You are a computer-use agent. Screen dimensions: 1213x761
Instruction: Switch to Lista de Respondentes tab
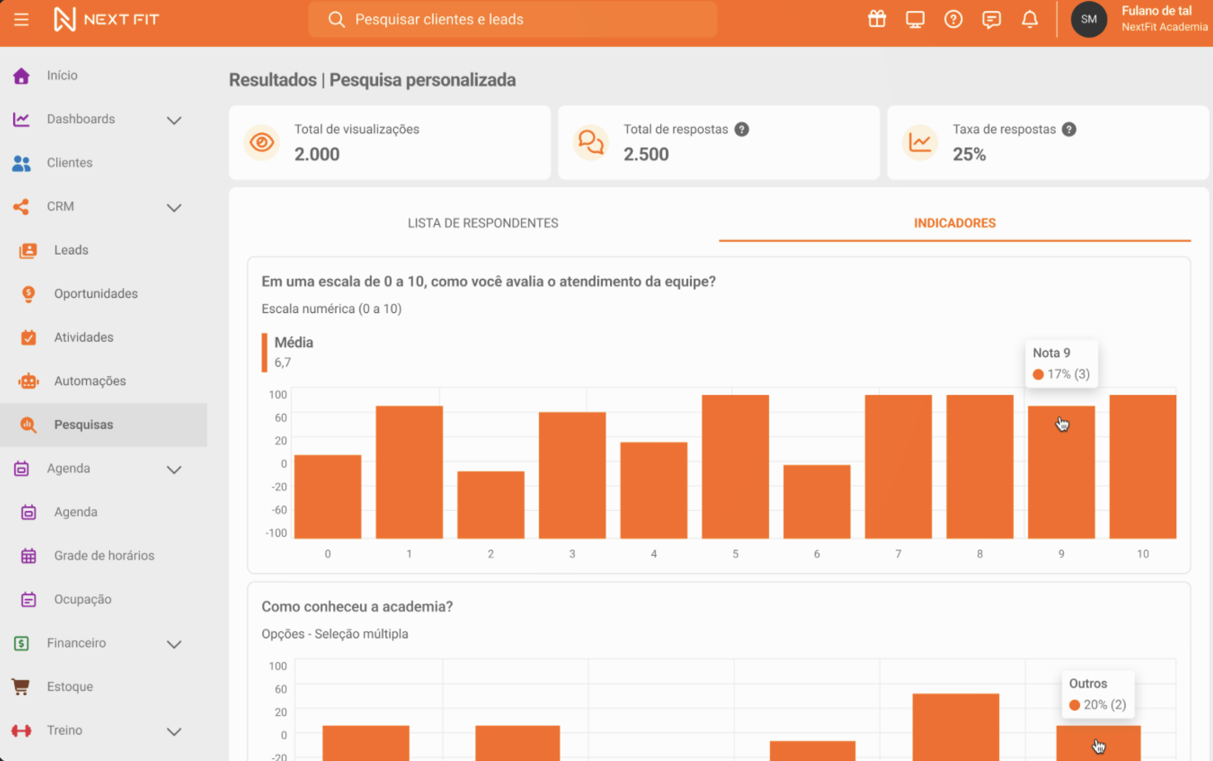tap(483, 223)
